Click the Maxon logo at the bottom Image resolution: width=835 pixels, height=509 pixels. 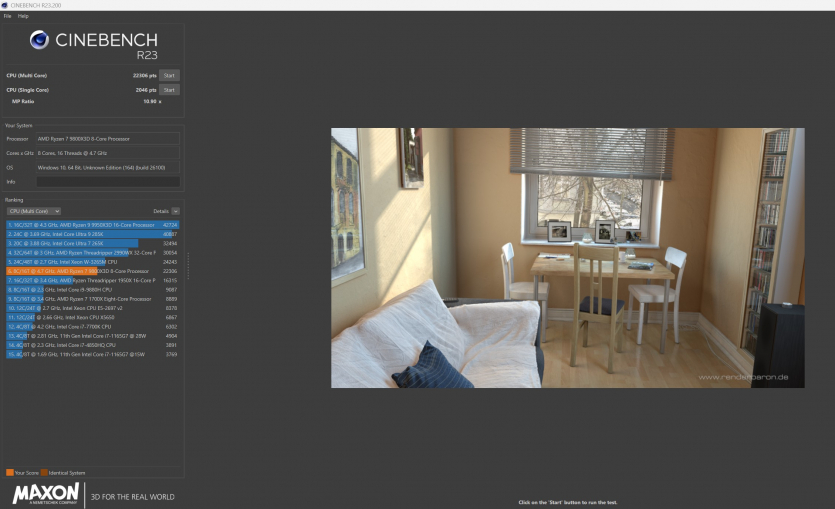[x=46, y=495]
